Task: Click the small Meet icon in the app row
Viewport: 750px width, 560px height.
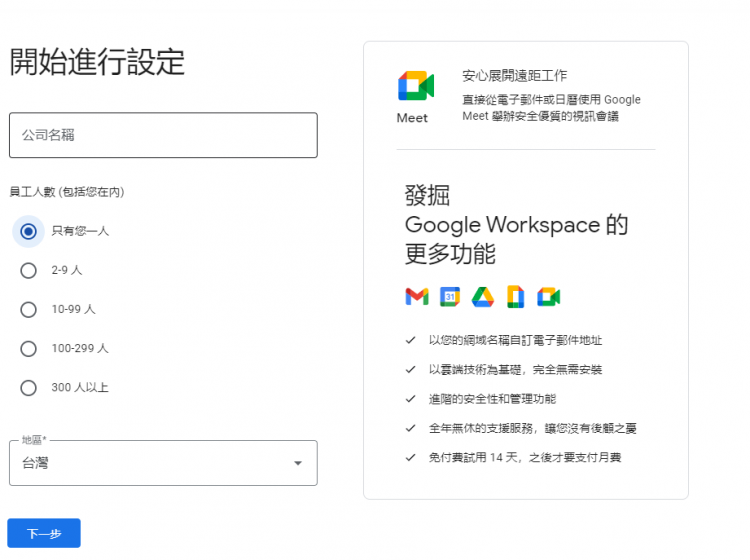Action: (x=548, y=296)
